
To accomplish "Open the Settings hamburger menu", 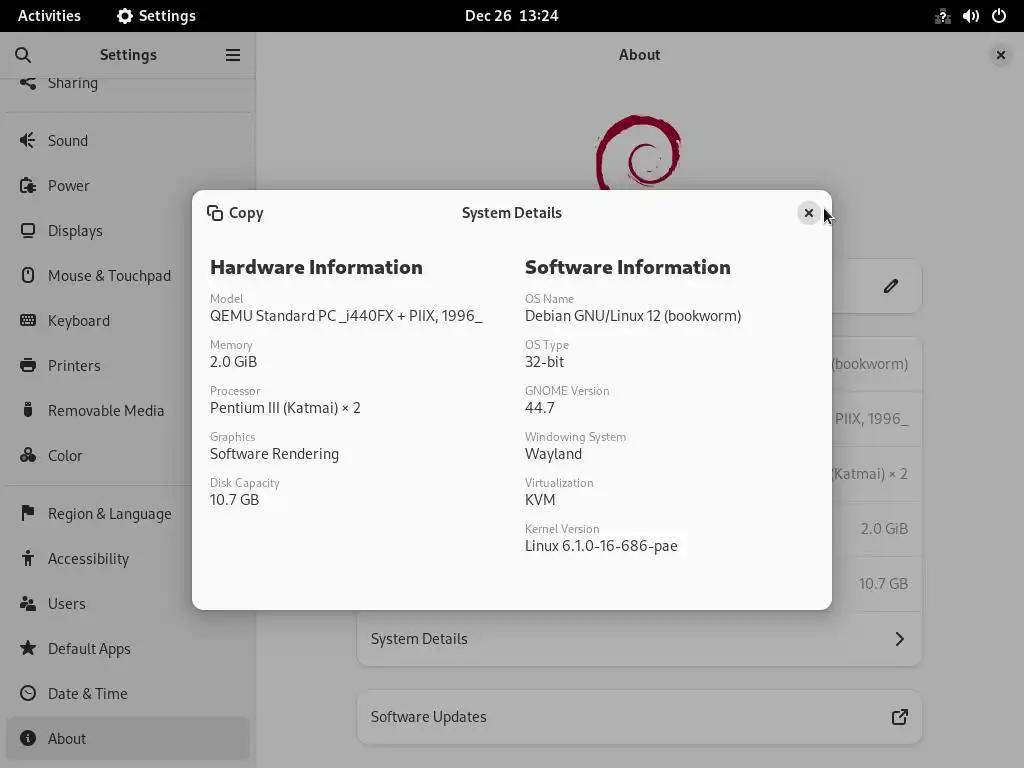I will (x=233, y=55).
